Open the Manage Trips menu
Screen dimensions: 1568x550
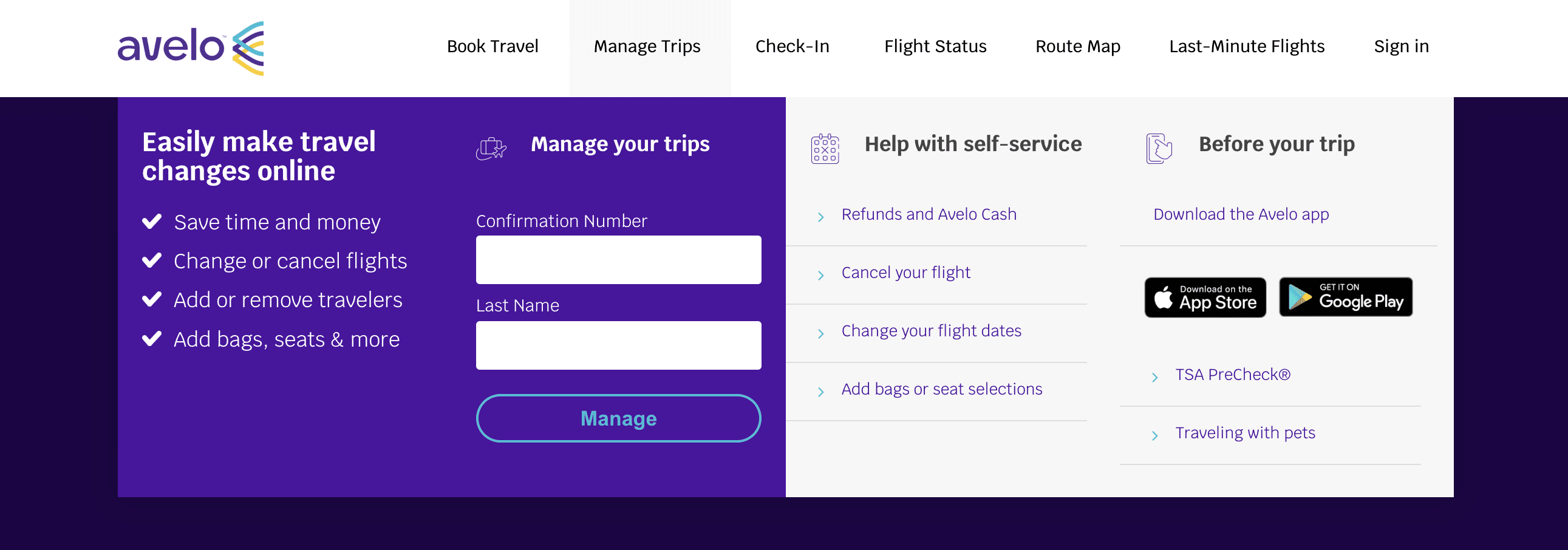click(646, 47)
